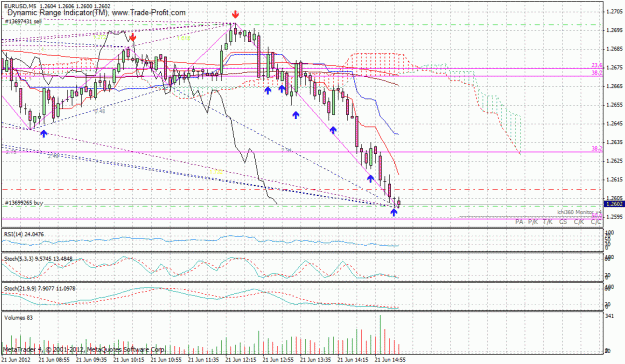Click the 21 Jun 12:55 time label
The image size is (625, 364).
point(278,360)
